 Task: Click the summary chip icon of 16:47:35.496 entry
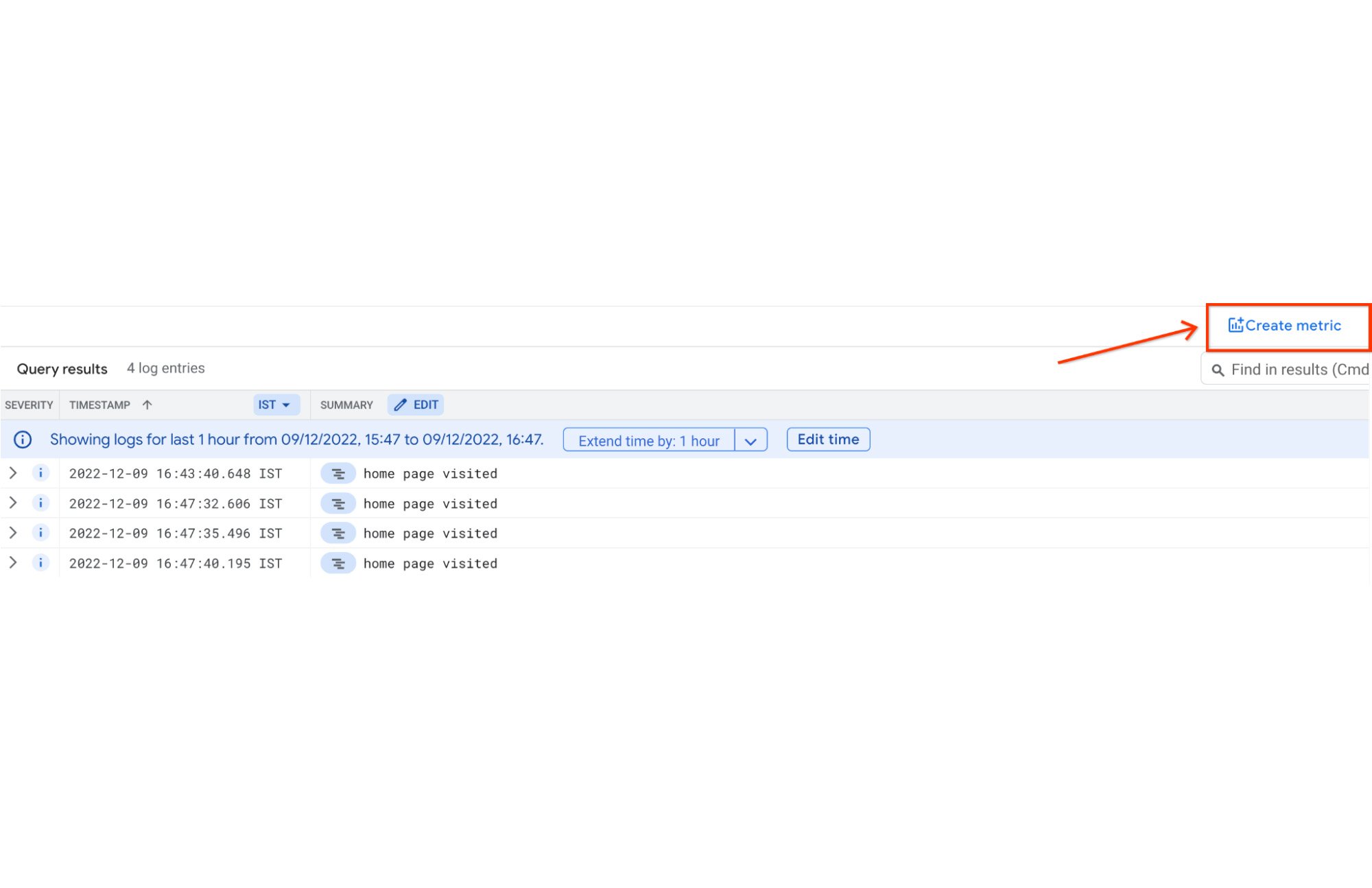(338, 533)
